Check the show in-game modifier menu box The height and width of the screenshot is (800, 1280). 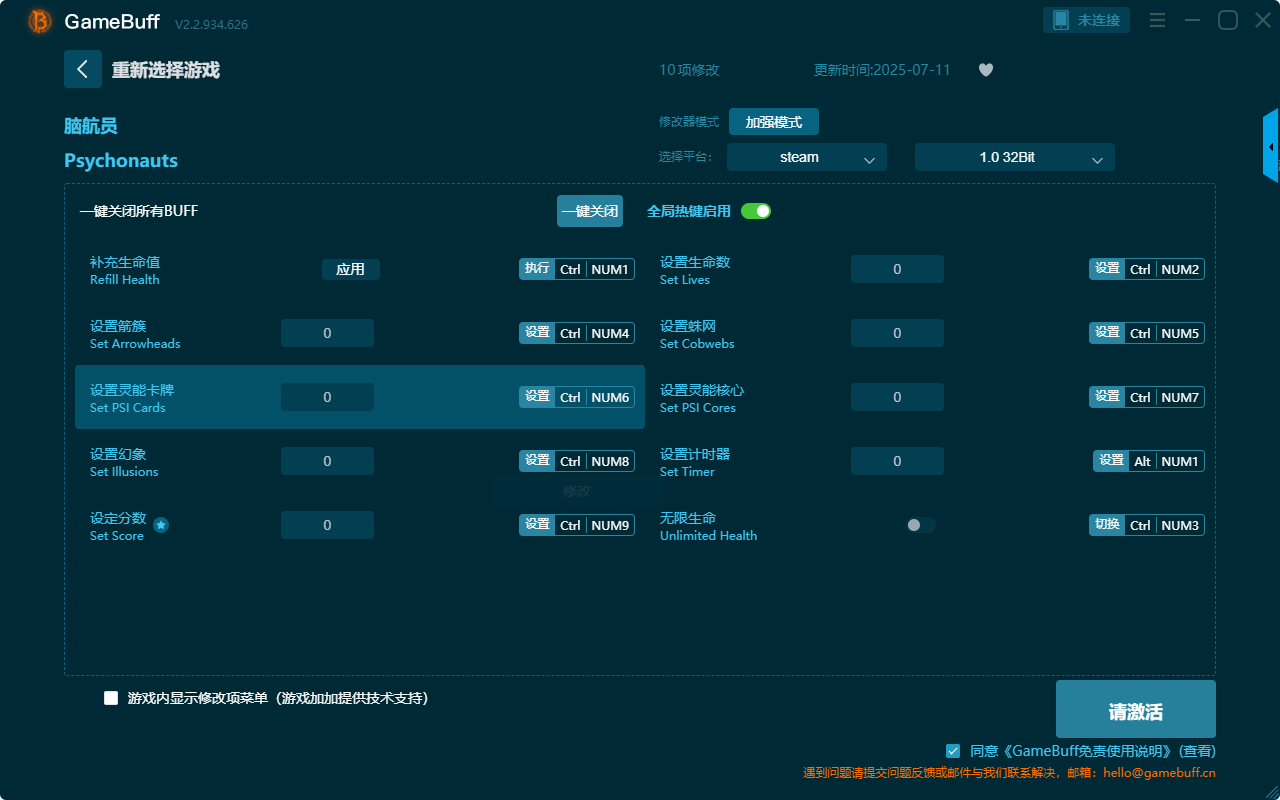pos(111,698)
